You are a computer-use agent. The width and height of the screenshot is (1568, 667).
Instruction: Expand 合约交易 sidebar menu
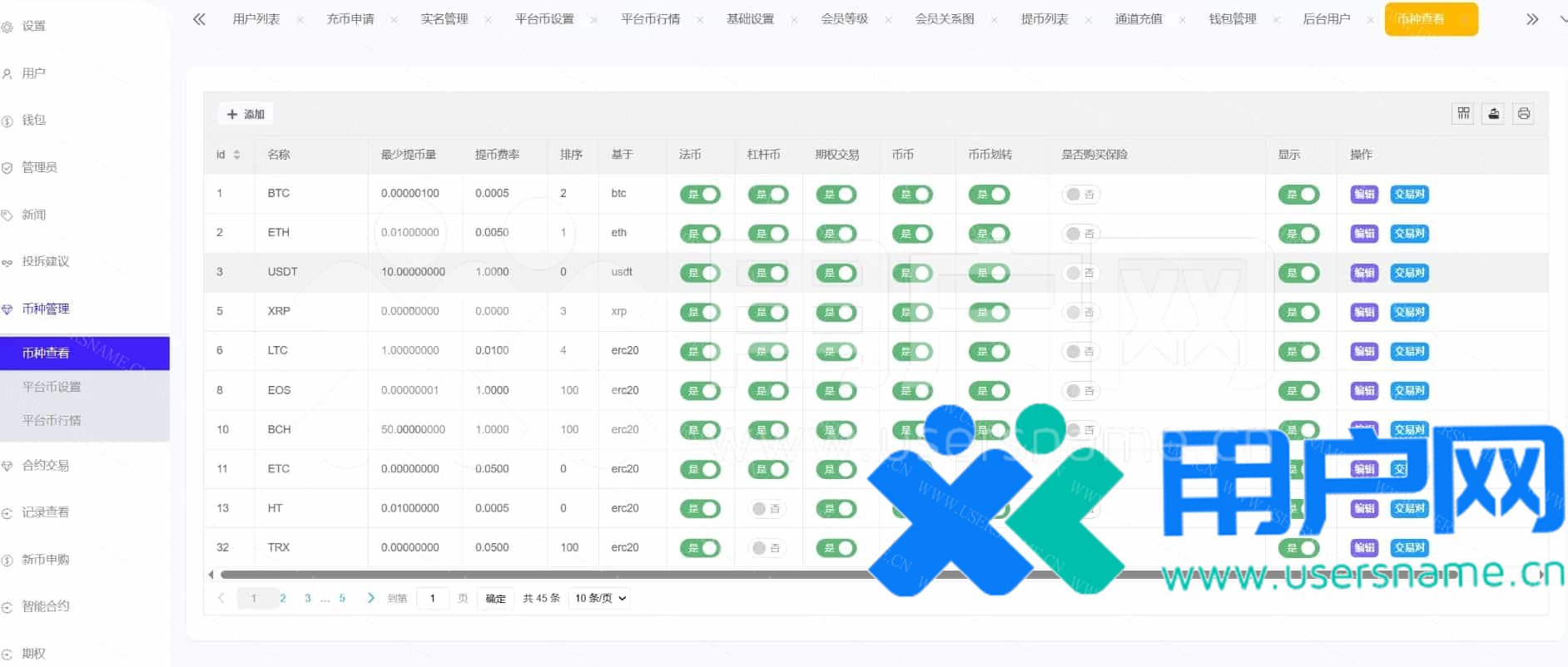[x=46, y=466]
